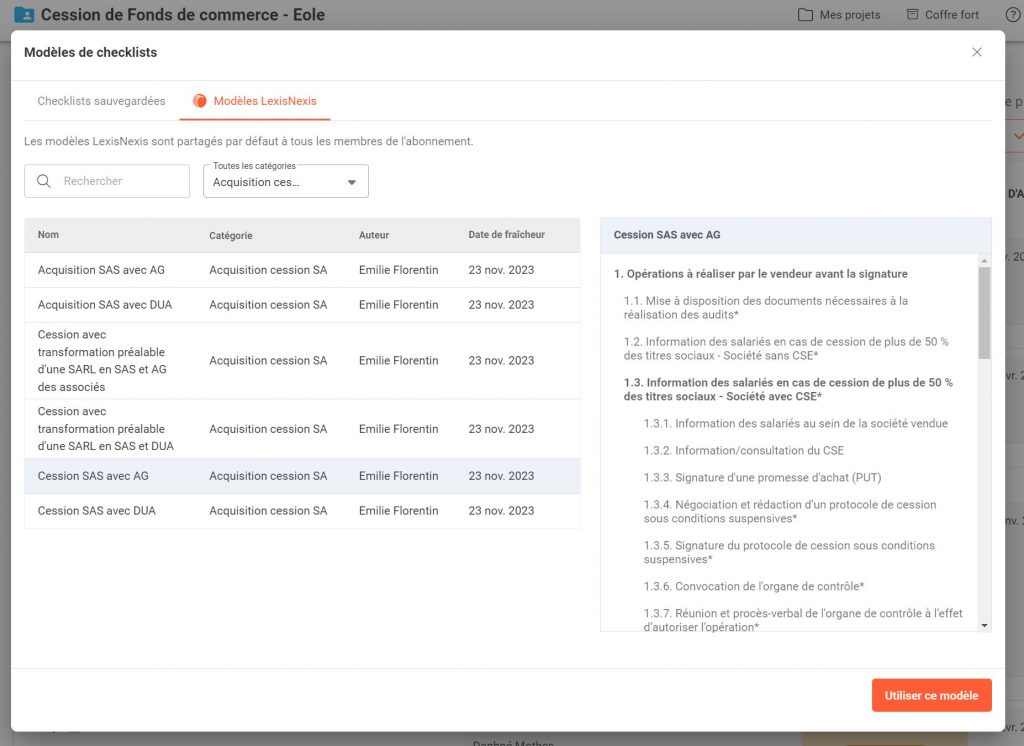This screenshot has height=746, width=1024.
Task: Click the category dropdown arrow
Action: click(x=352, y=182)
